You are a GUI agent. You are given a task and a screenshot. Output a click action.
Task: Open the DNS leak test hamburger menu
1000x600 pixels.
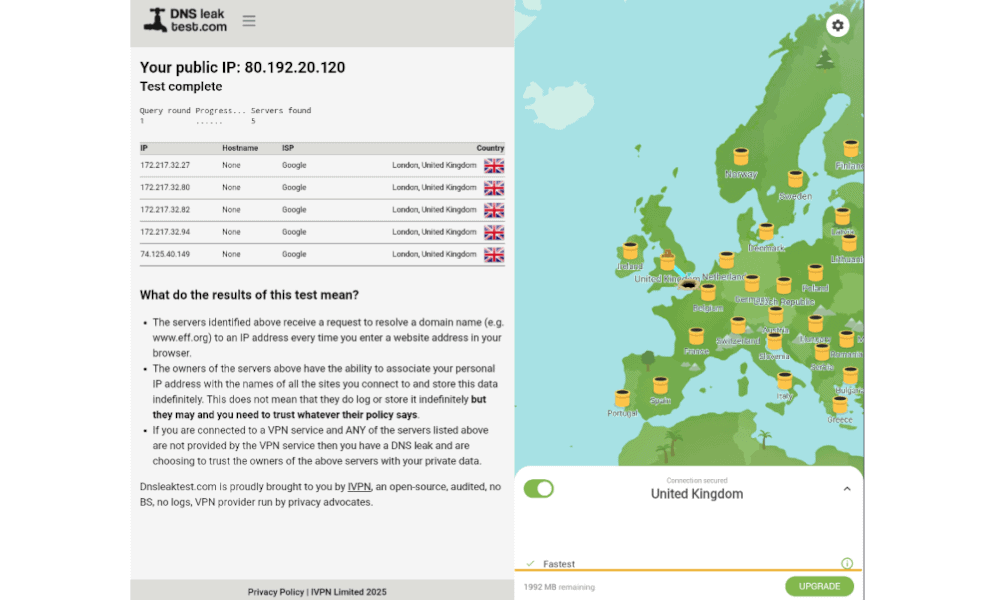coord(249,21)
